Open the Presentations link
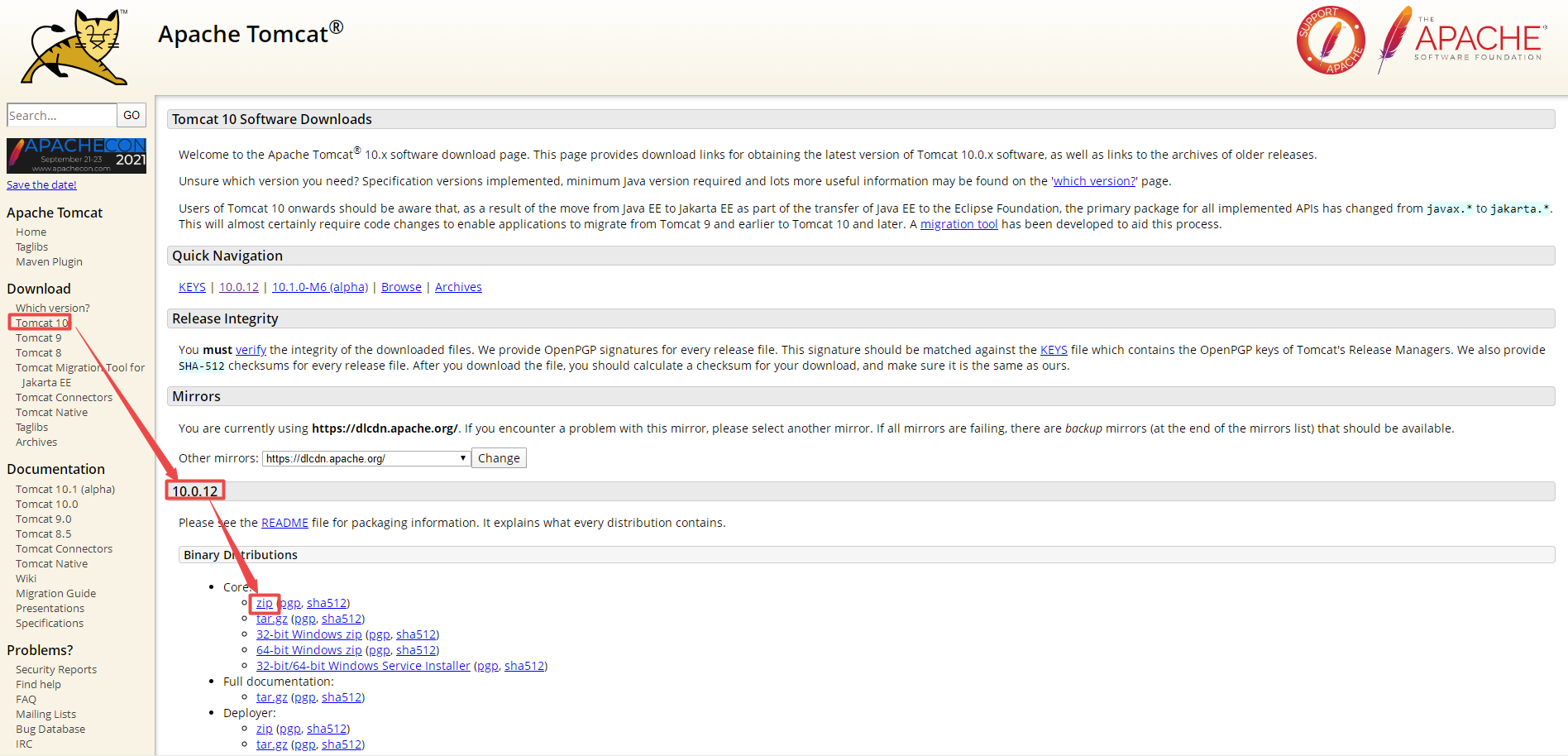The height and width of the screenshot is (756, 1568). point(50,609)
